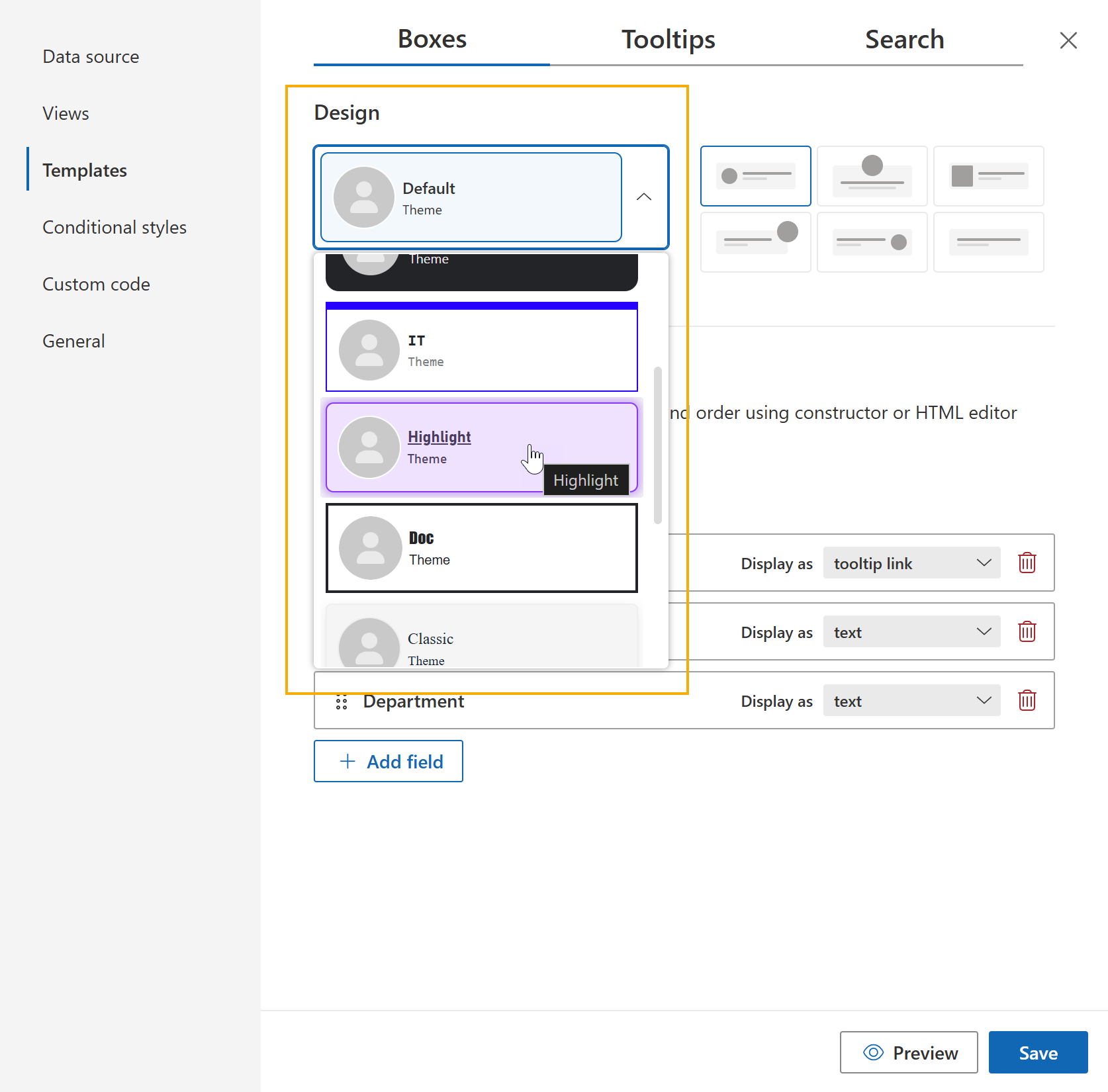The width and height of the screenshot is (1108, 1092).
Task: Open the Department 'text' Display as dropdown
Action: 911,700
